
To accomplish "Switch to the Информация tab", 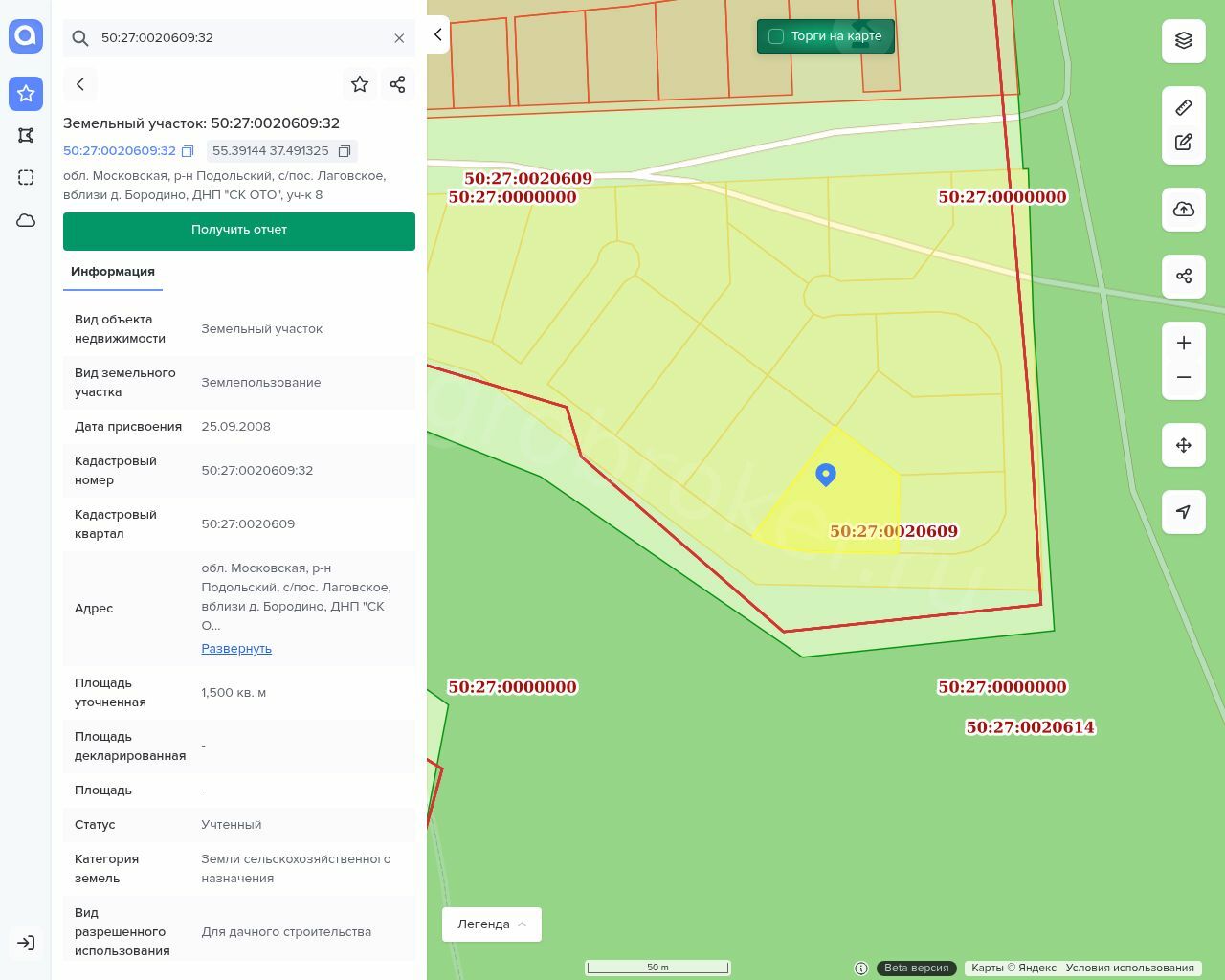I will [113, 272].
